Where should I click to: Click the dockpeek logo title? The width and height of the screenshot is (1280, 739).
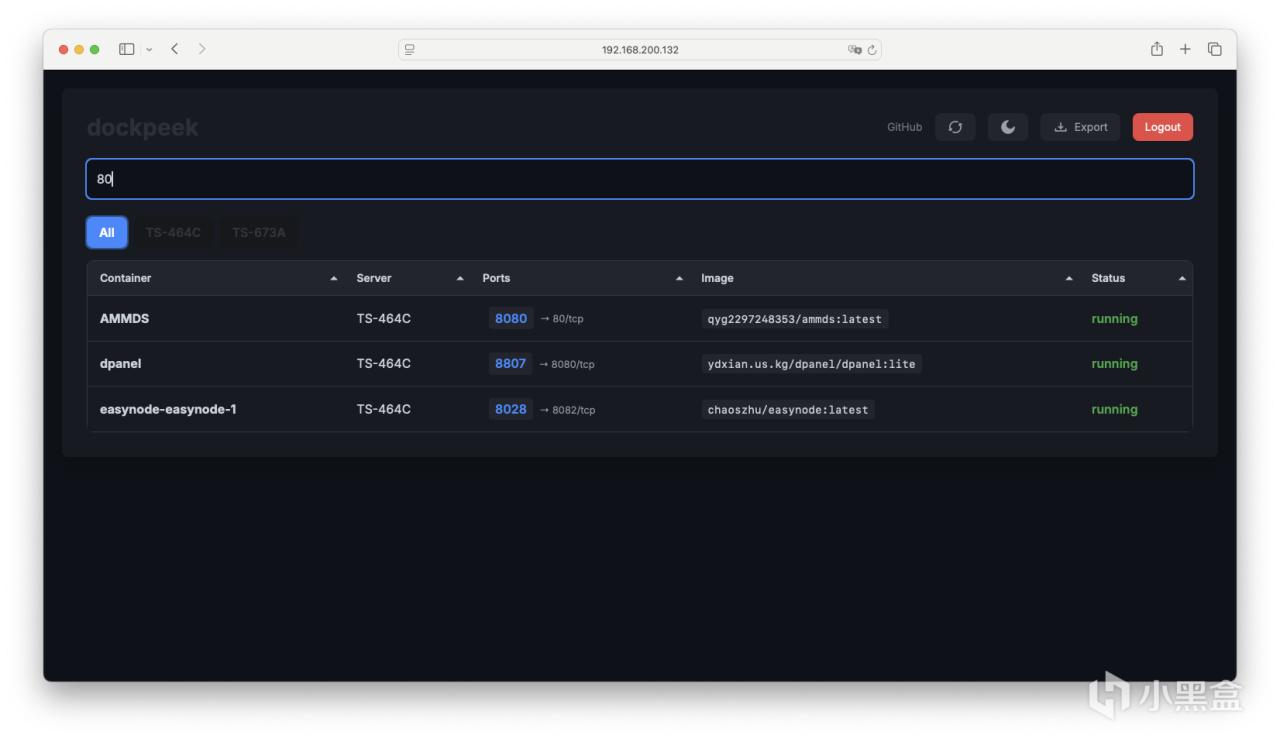[x=143, y=128]
